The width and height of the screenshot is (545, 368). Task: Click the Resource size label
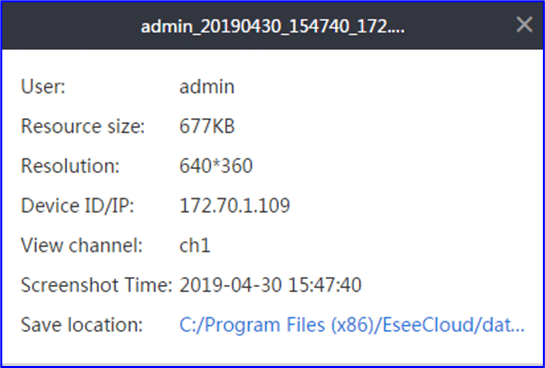(x=83, y=126)
